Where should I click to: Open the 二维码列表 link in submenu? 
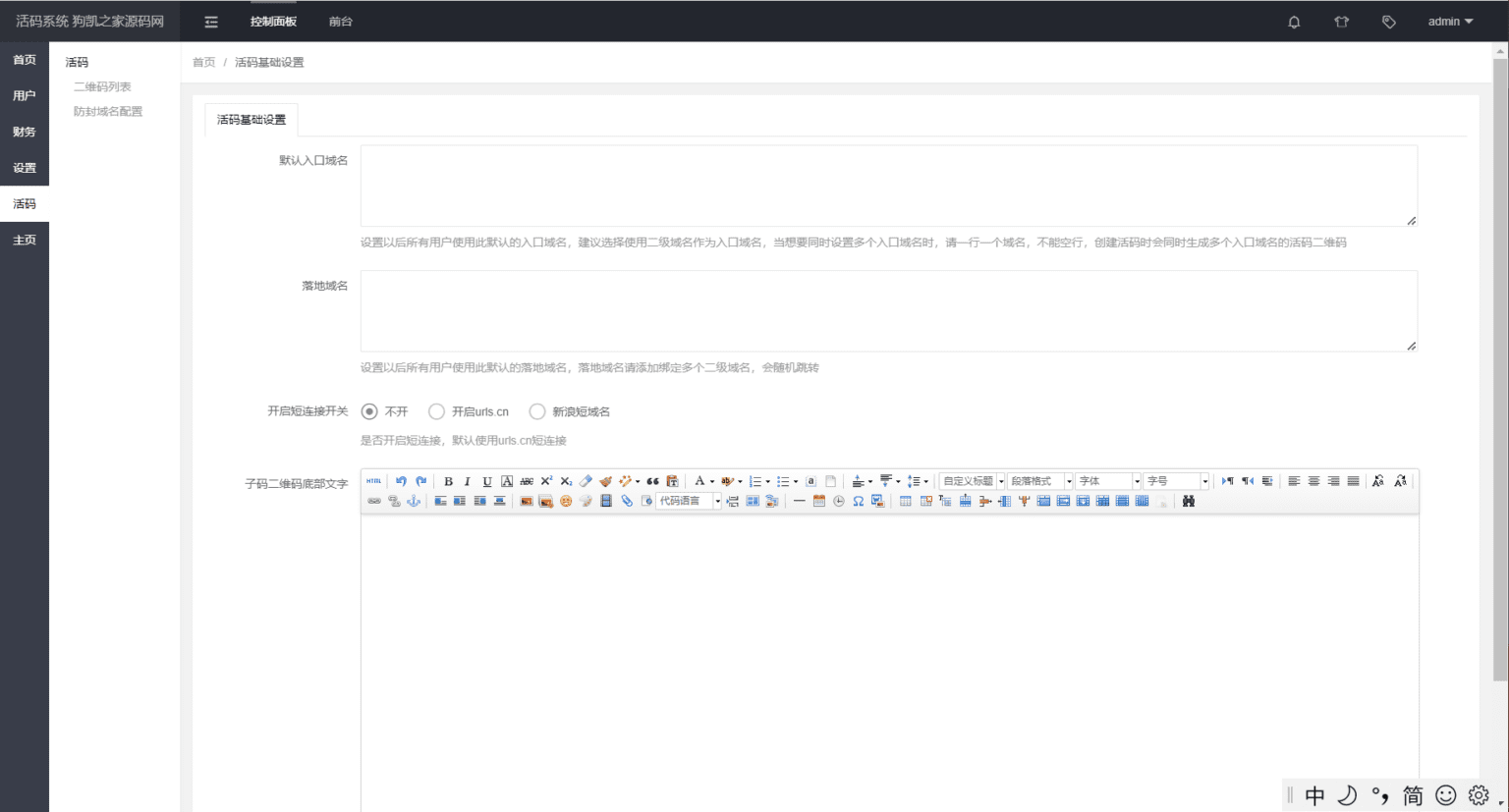point(102,87)
